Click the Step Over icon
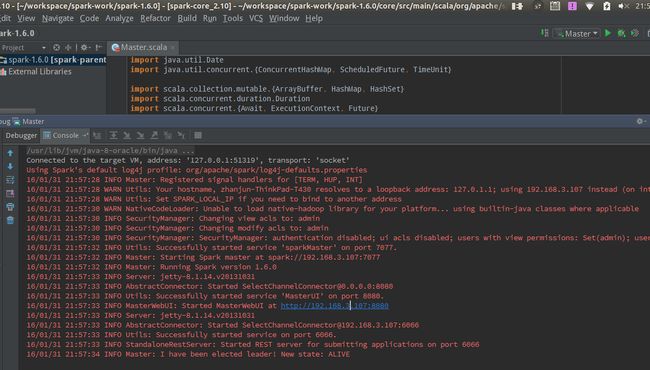The width and height of the screenshot is (650, 370). pos(113,135)
